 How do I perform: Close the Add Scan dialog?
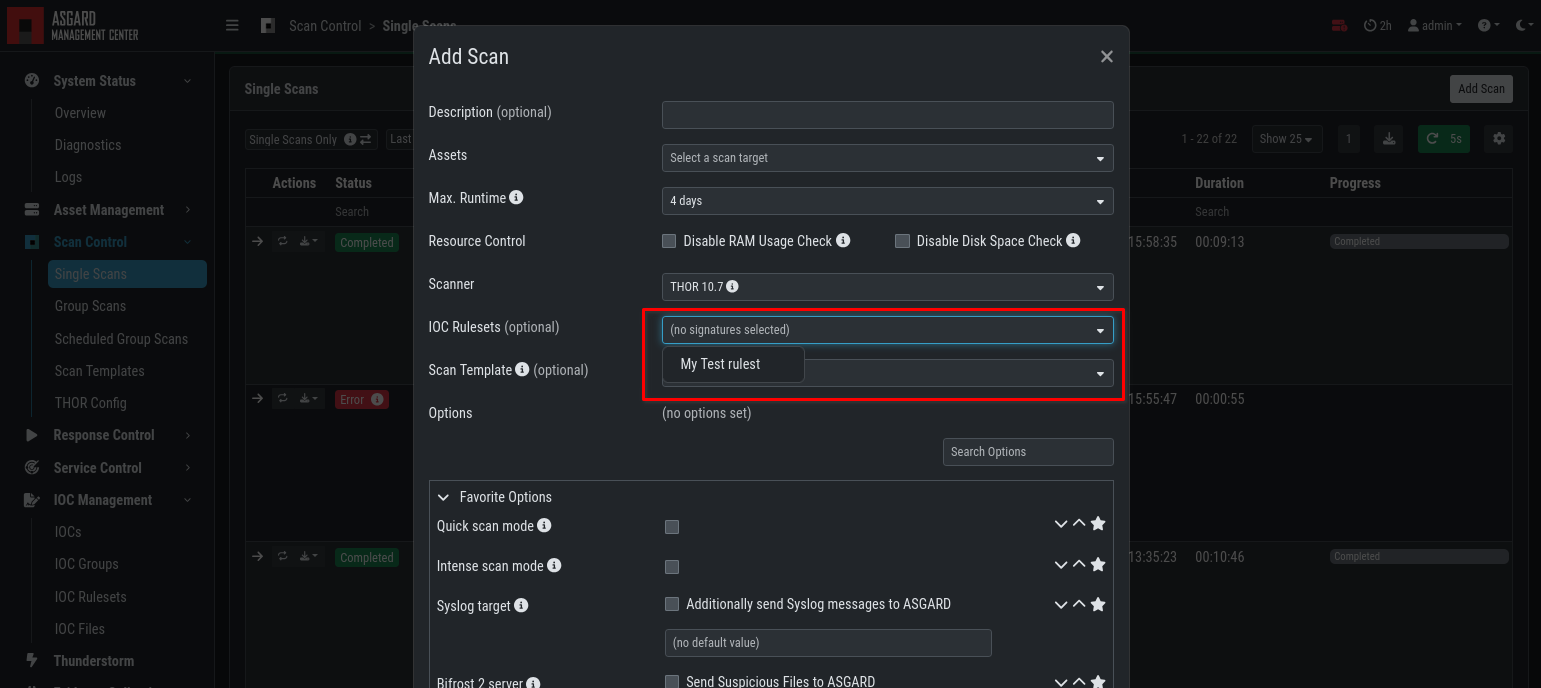click(x=1106, y=57)
